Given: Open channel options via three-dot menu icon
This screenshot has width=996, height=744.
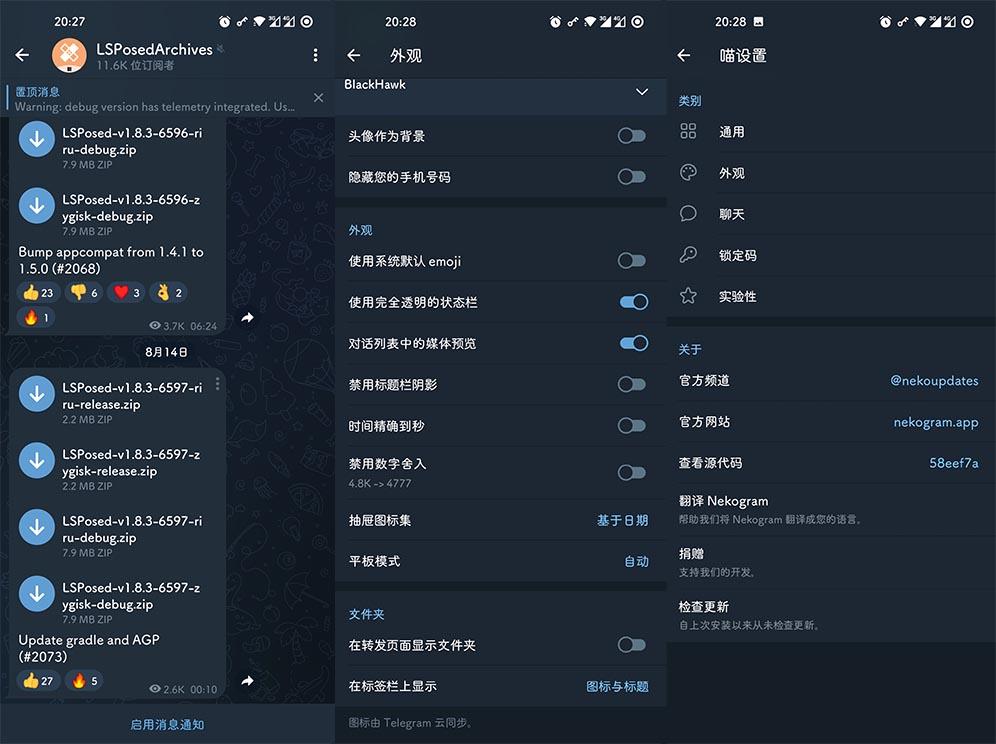Looking at the screenshot, I should point(315,54).
